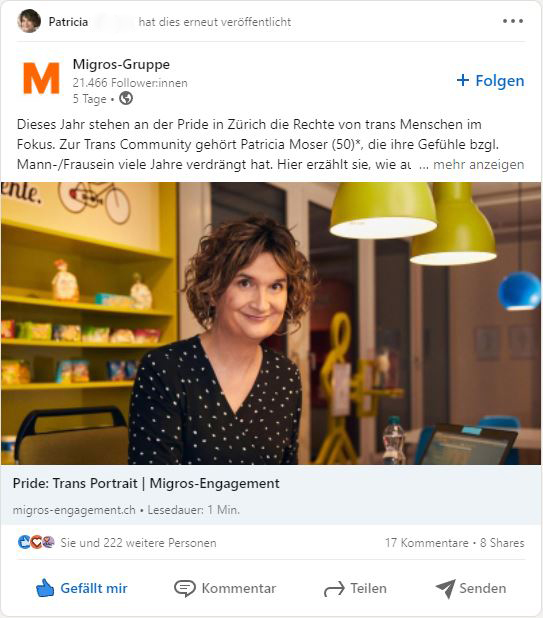Click the plus icon beside Folgen
Viewport: 543px width, 618px height.
(x=463, y=80)
